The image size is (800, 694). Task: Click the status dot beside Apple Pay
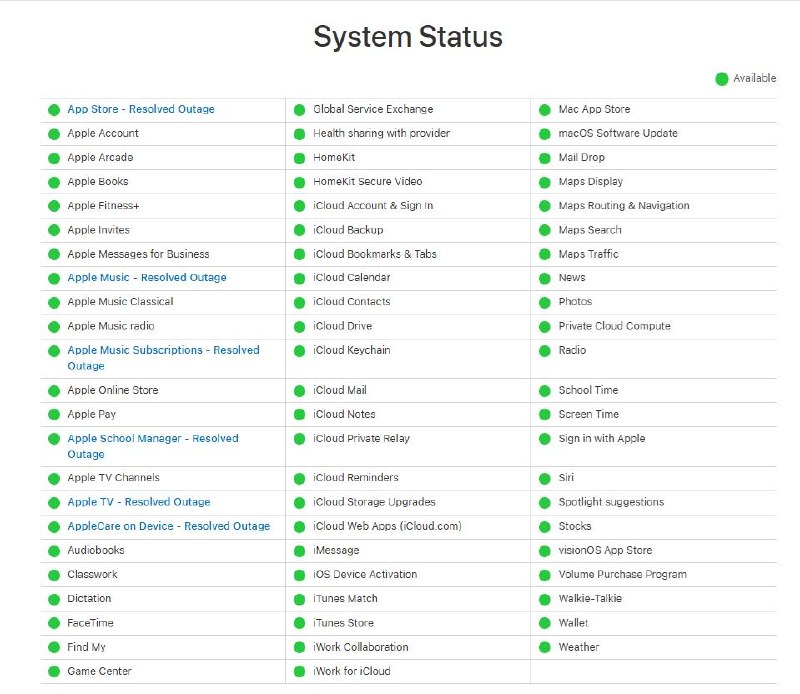pyautogui.click(x=54, y=415)
